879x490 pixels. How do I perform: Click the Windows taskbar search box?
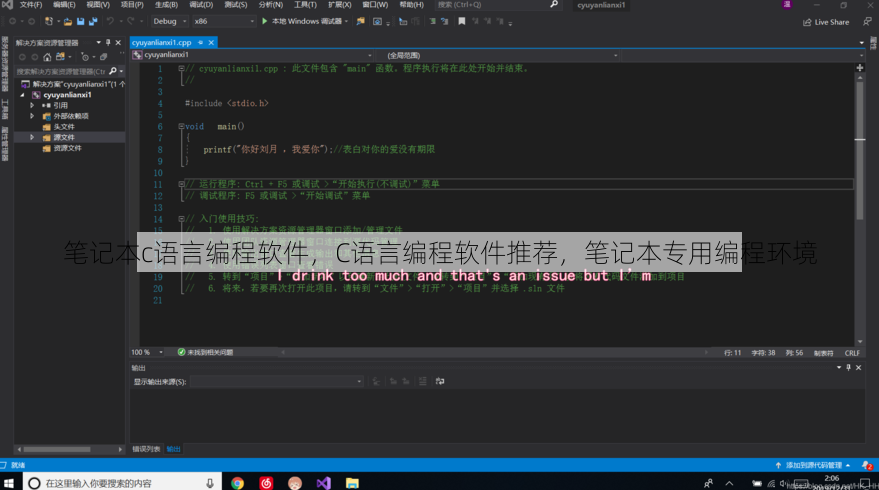click(121, 483)
